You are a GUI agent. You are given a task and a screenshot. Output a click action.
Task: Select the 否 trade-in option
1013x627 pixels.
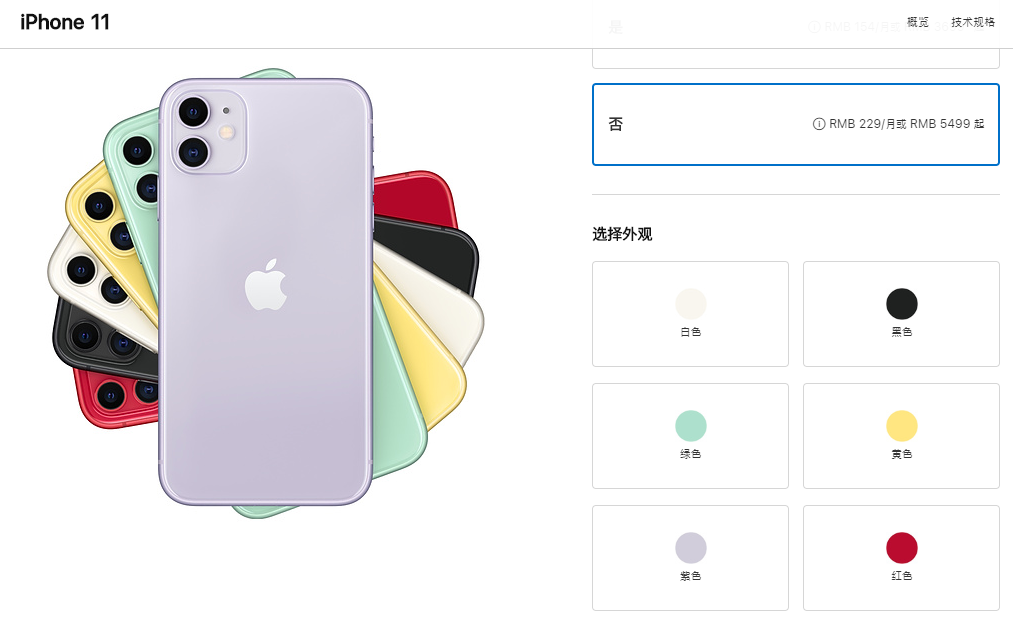coord(796,124)
